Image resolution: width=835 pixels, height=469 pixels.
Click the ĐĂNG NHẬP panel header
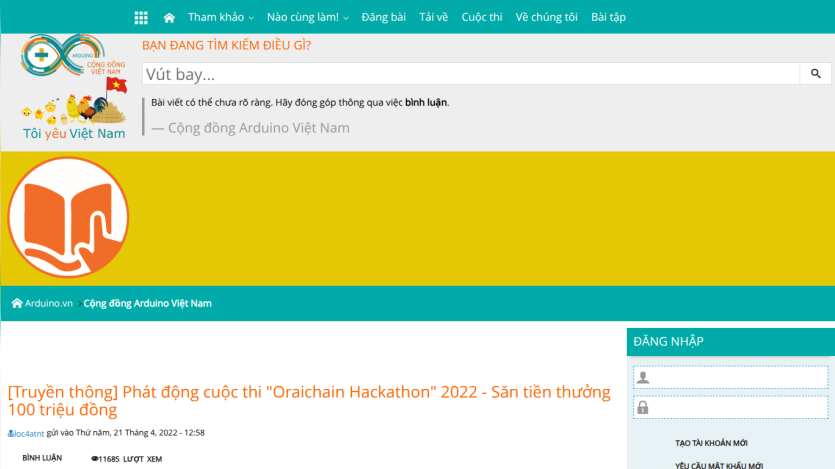[x=731, y=342]
